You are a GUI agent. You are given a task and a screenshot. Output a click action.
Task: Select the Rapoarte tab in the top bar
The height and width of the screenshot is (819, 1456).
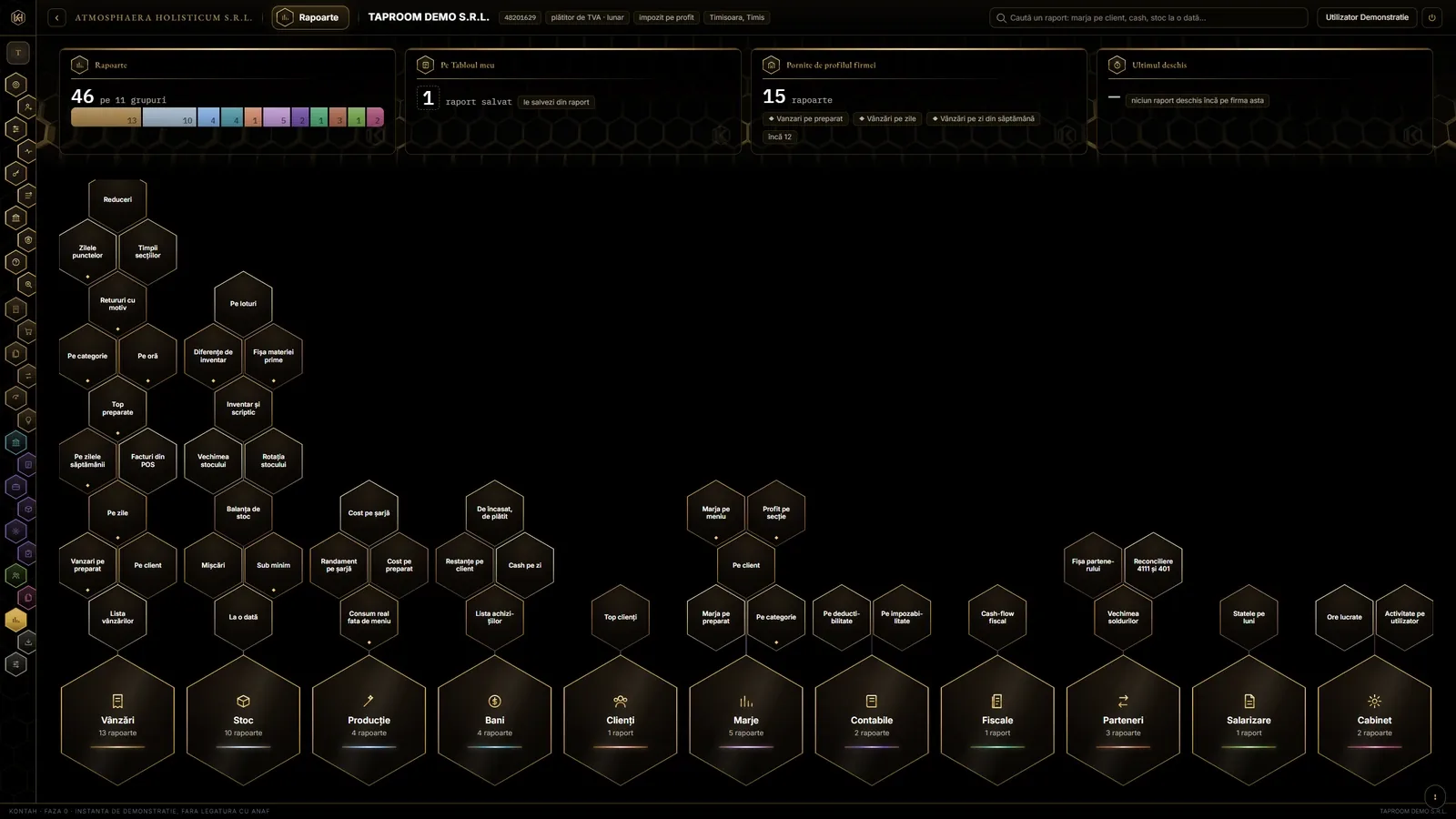click(310, 17)
